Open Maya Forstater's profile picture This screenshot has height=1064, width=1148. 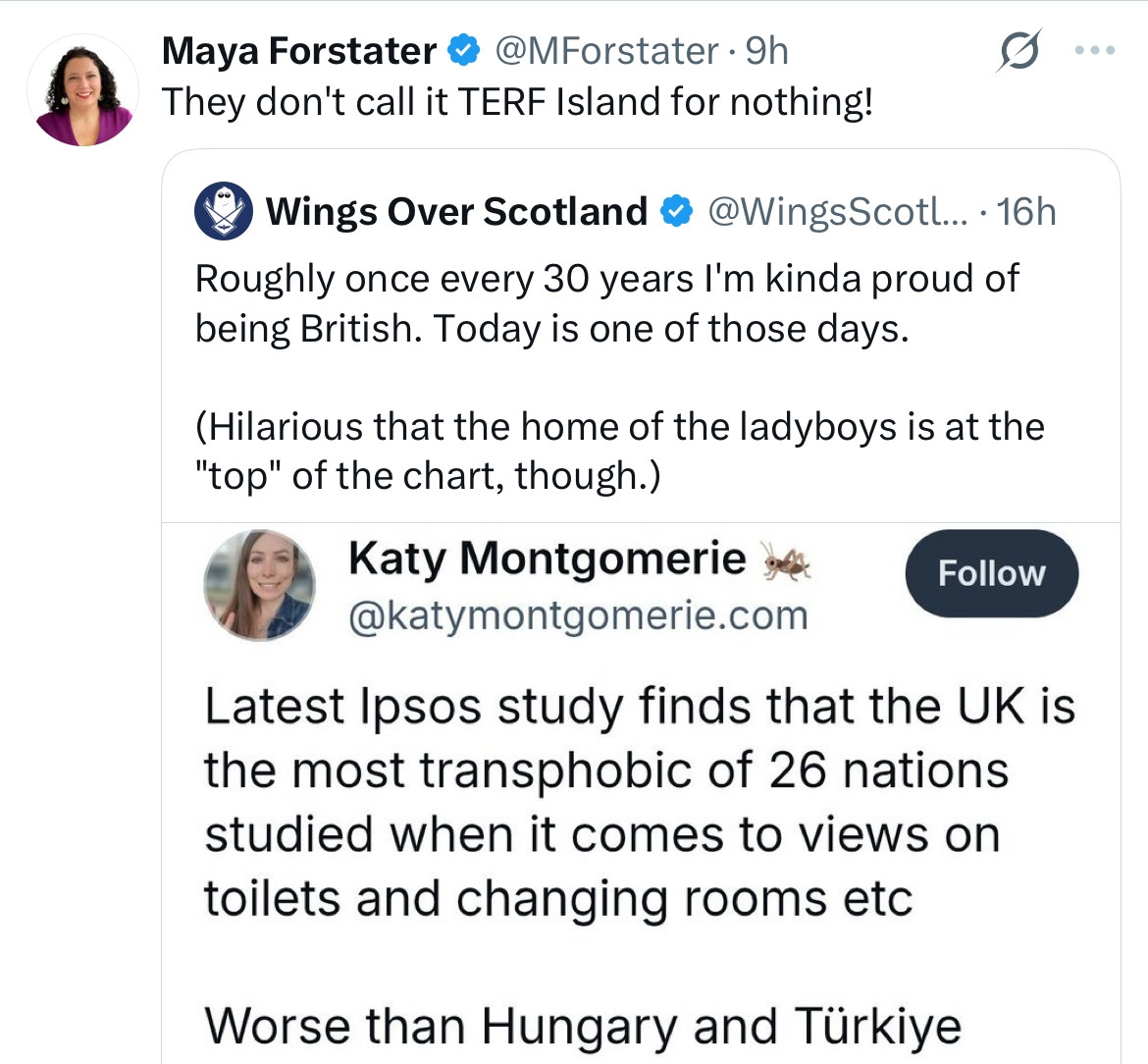pyautogui.click(x=83, y=91)
